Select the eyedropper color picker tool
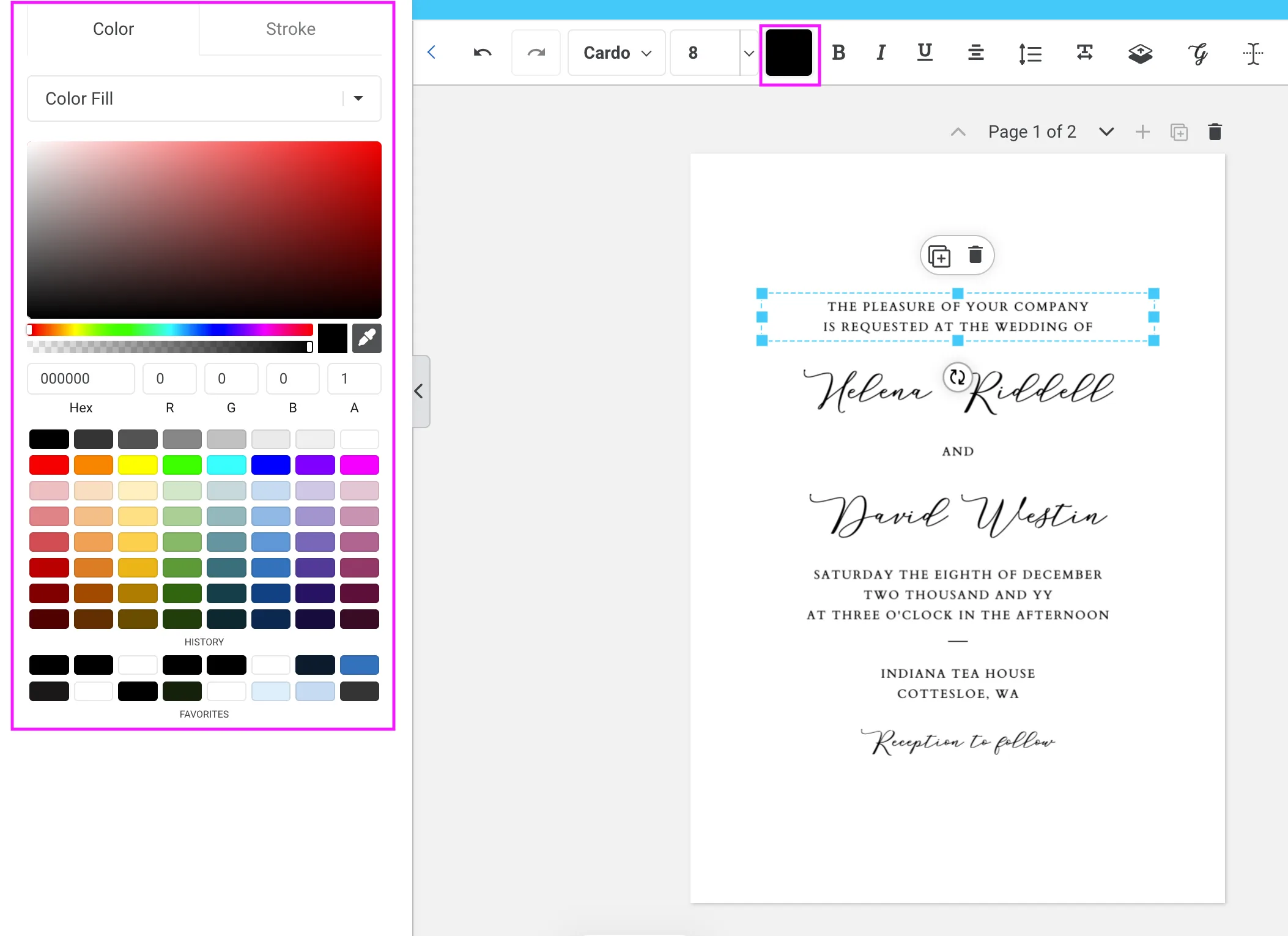 [x=367, y=338]
